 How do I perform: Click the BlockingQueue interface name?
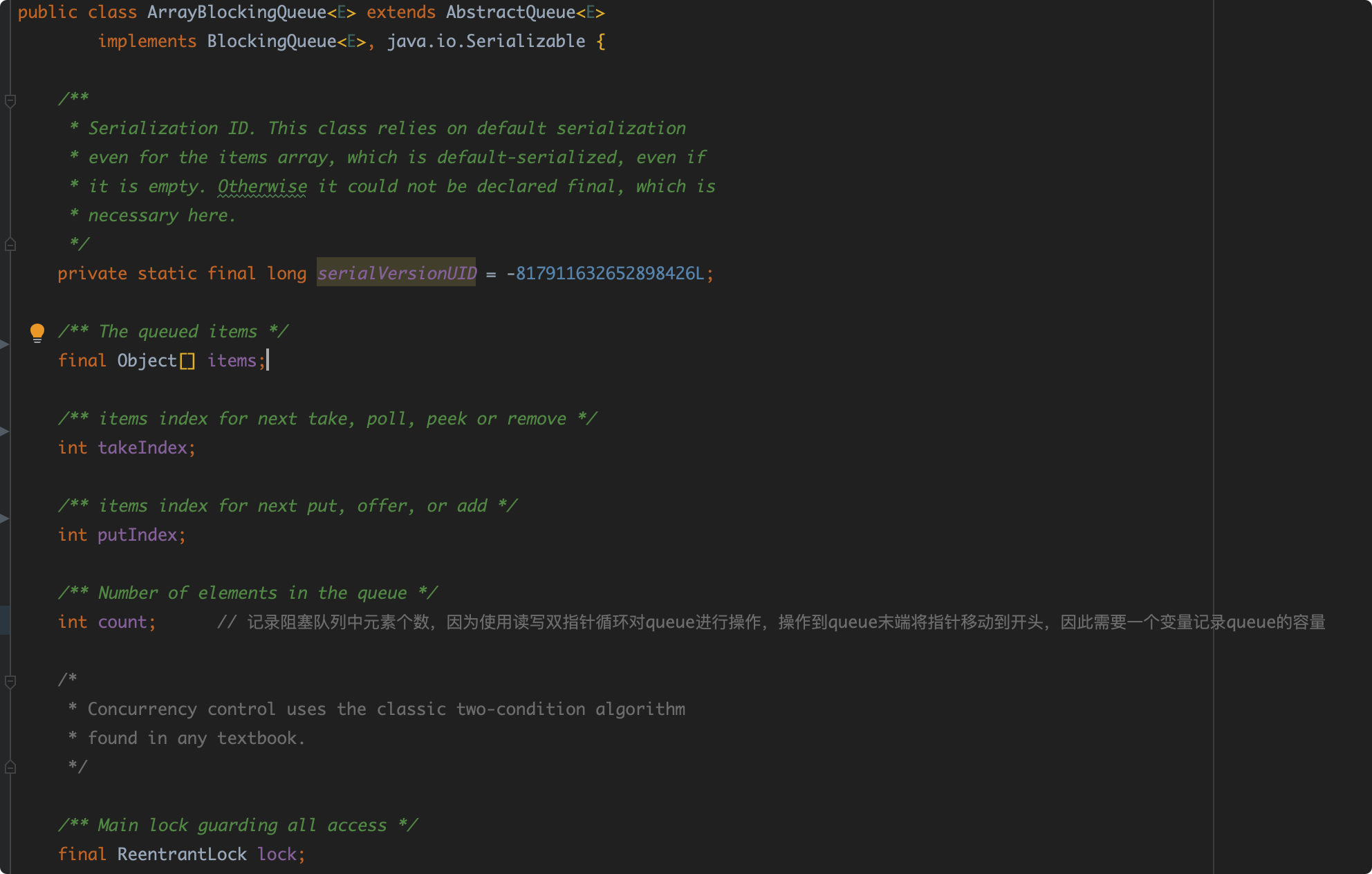pyautogui.click(x=271, y=41)
